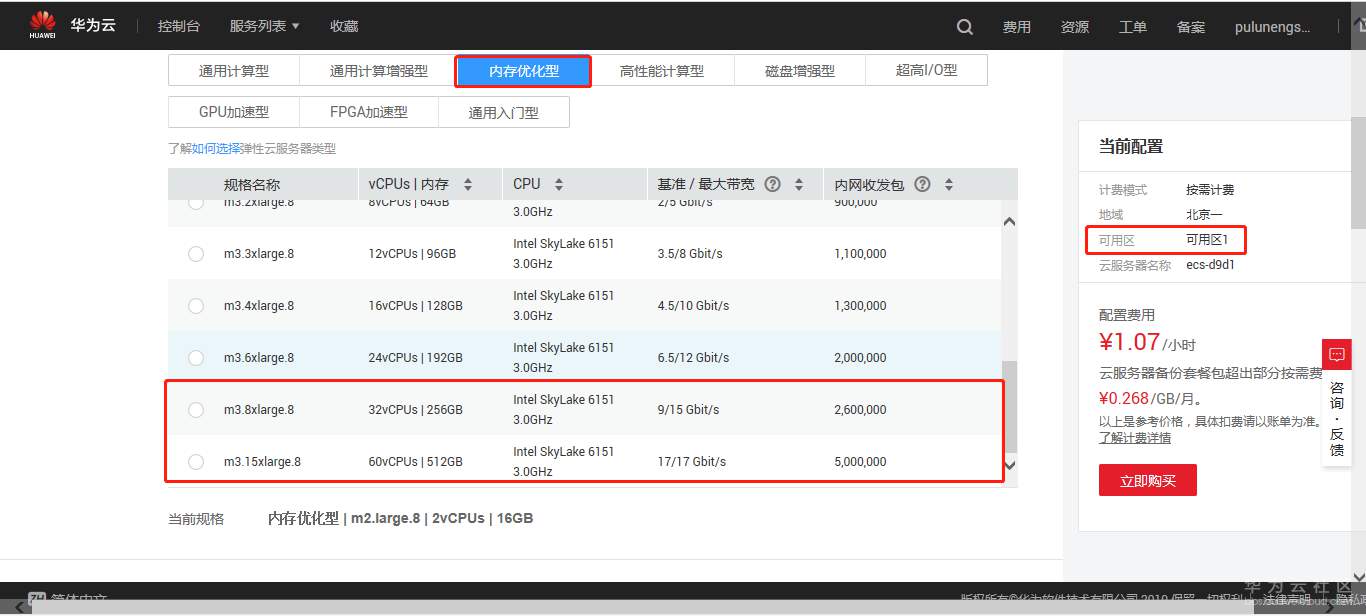Click the 可用区1 value

pos(1207,240)
